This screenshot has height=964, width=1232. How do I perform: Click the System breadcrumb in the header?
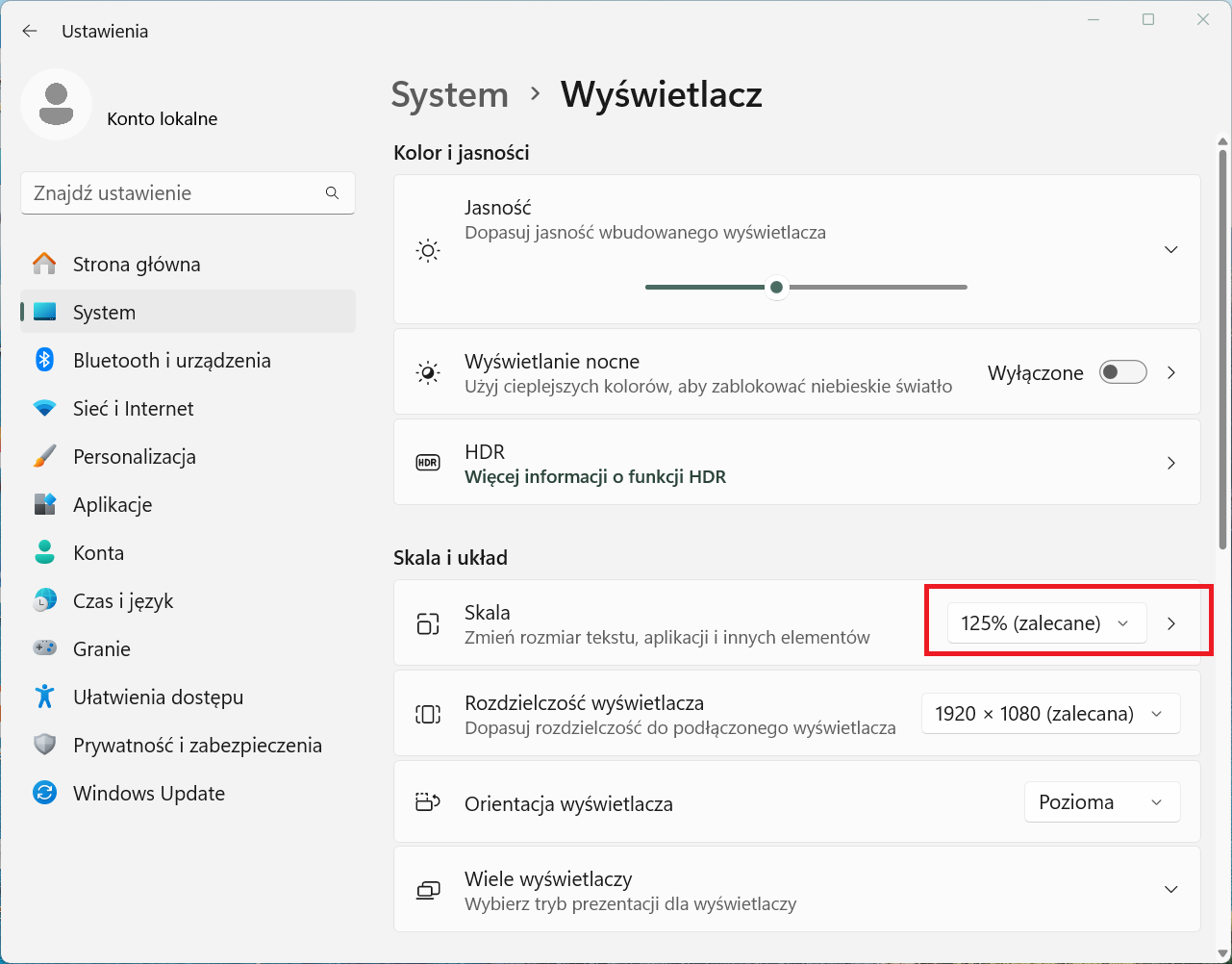449,94
